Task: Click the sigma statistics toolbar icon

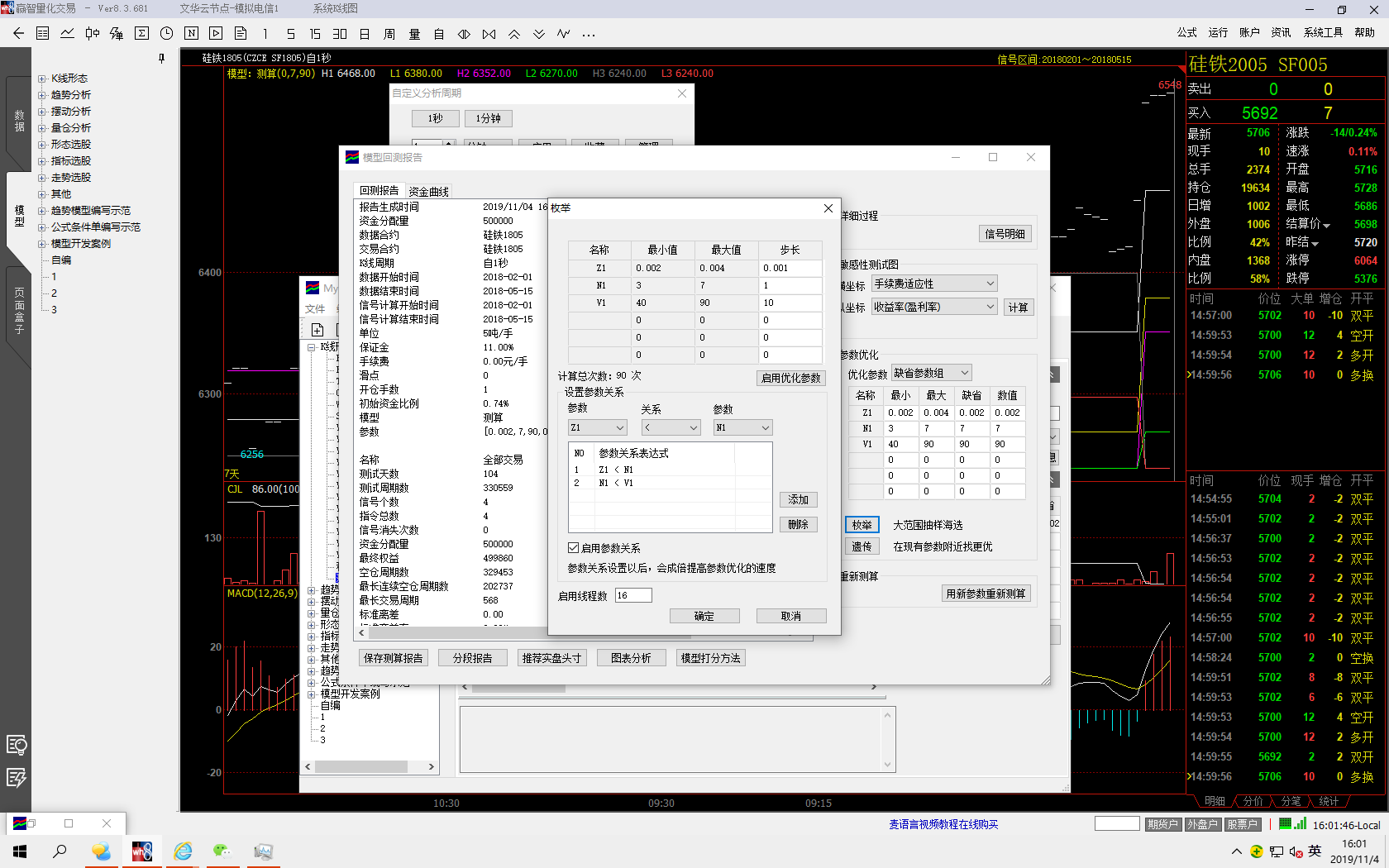Action: click(141, 34)
